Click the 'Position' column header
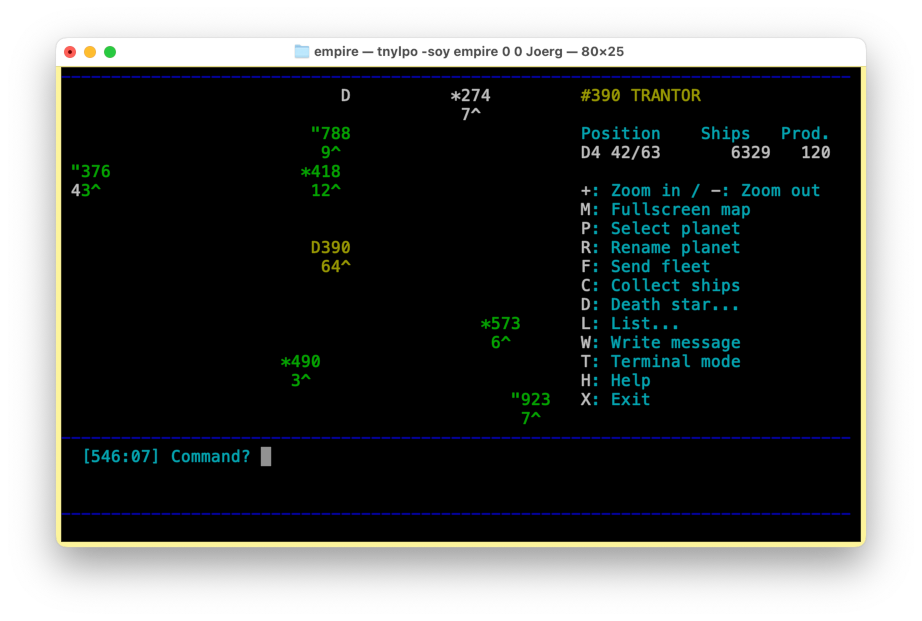Viewport: 922px width, 621px height. coord(620,133)
